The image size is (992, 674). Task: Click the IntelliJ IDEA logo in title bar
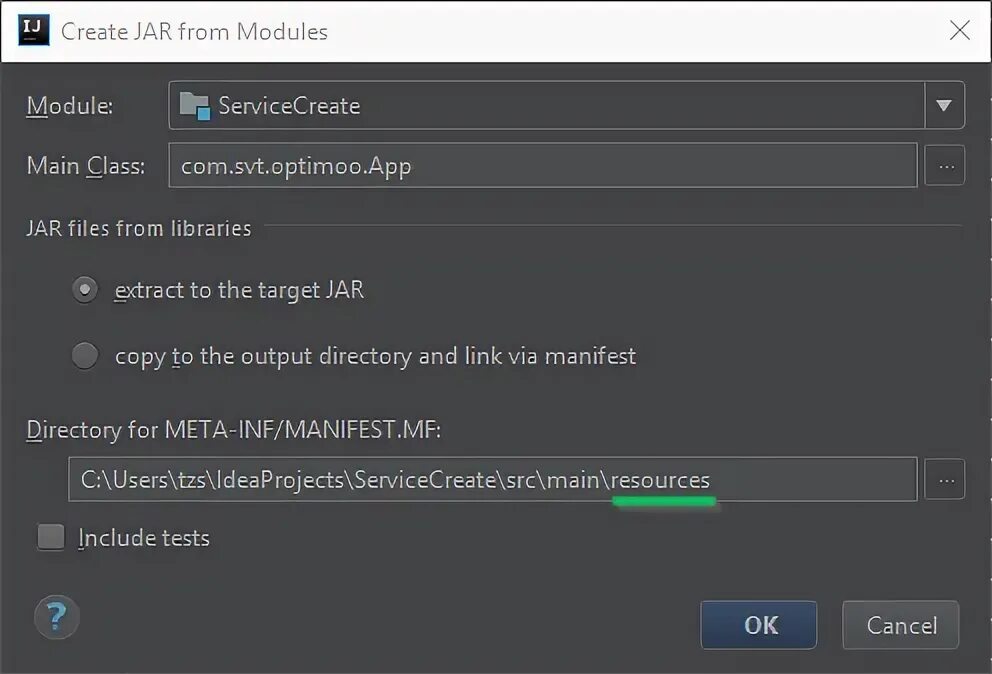tap(34, 30)
